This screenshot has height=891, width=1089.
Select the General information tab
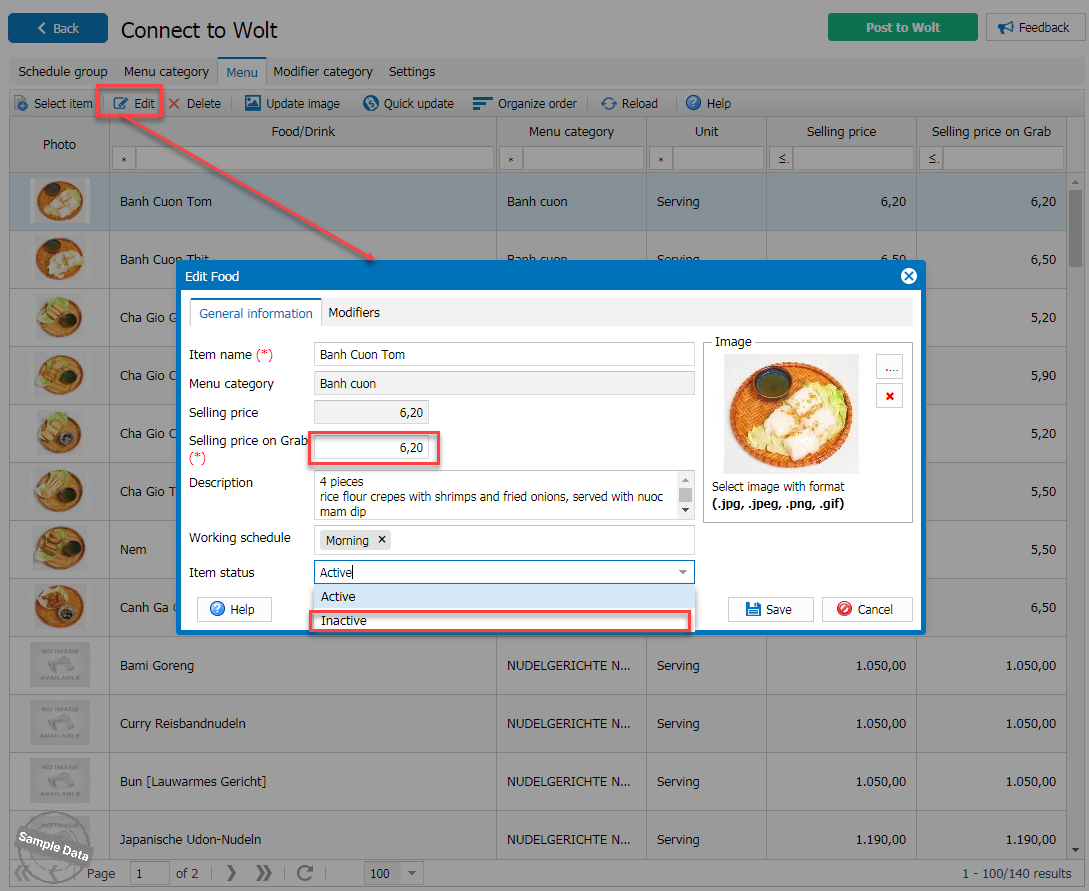click(256, 313)
